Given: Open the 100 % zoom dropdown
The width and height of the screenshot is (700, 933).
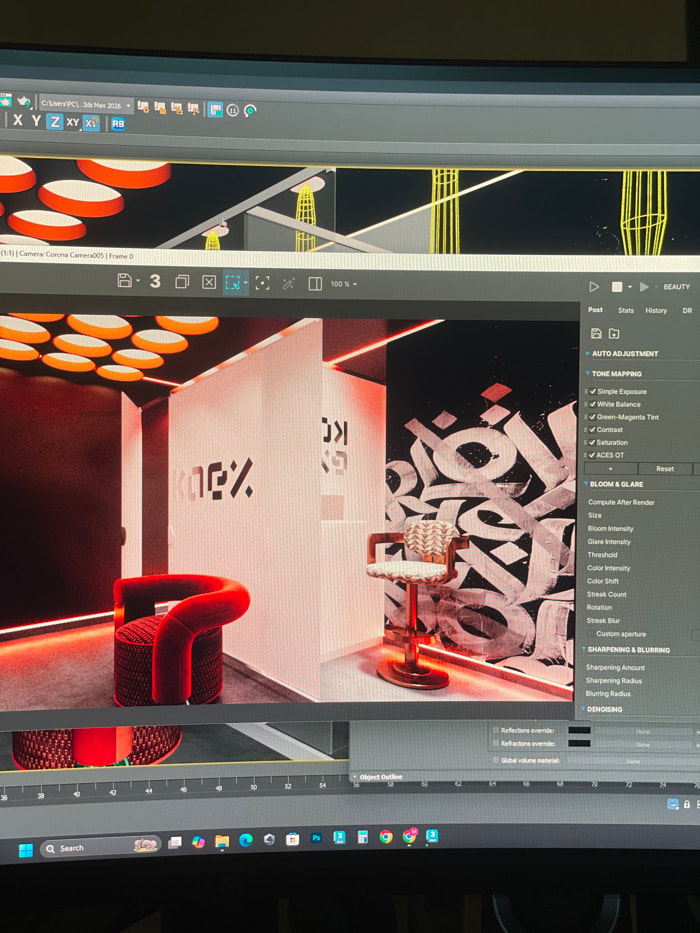Looking at the screenshot, I should [344, 284].
